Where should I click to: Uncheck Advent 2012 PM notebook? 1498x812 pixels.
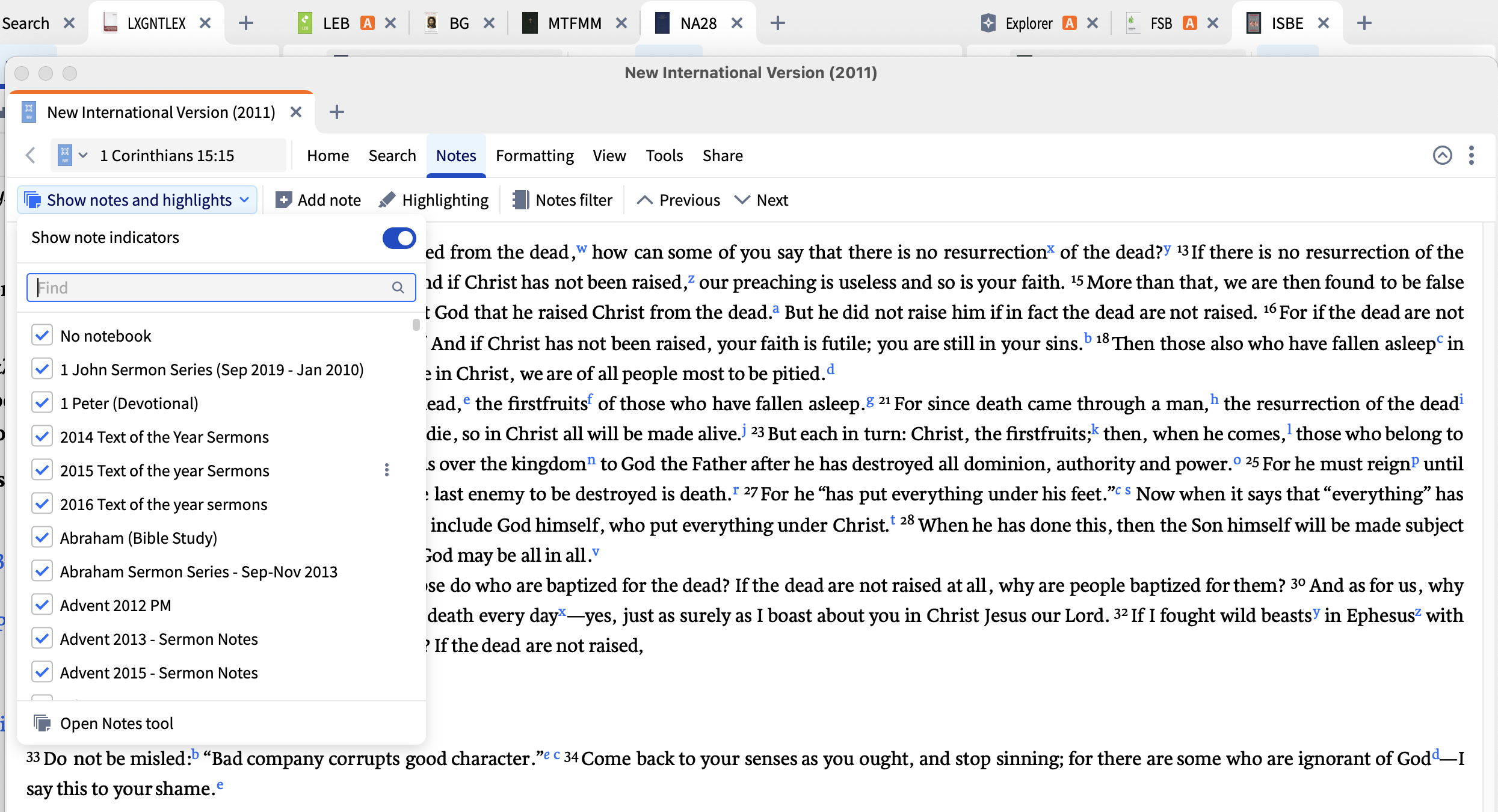(x=42, y=604)
